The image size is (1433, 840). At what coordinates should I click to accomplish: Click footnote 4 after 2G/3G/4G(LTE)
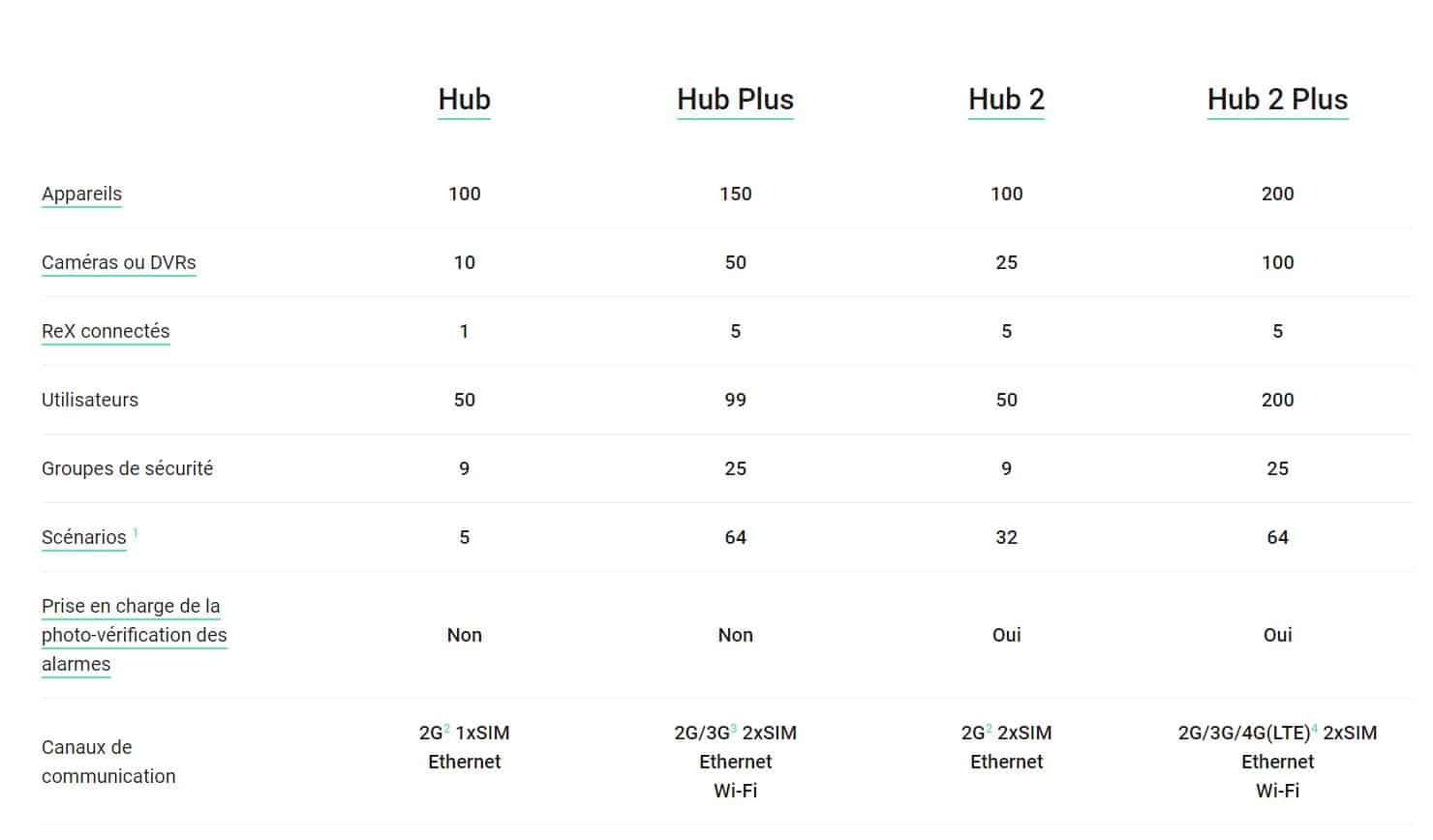coord(1315,728)
